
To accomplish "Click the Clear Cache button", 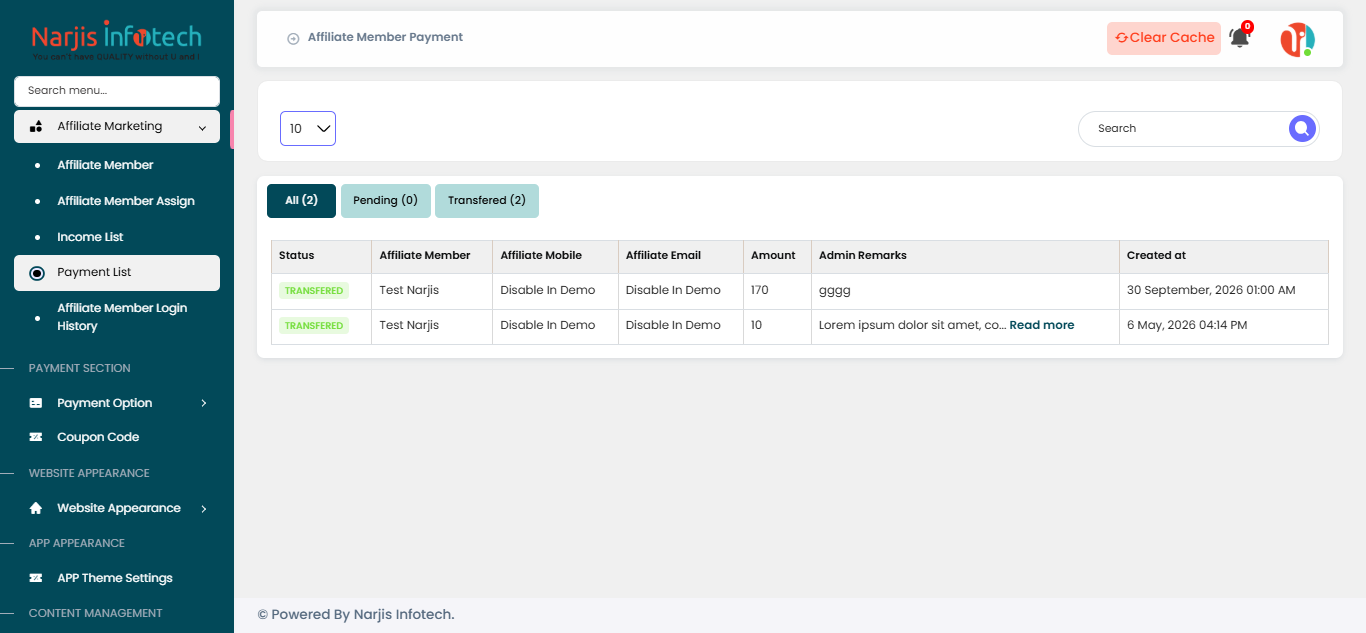I will point(1164,38).
